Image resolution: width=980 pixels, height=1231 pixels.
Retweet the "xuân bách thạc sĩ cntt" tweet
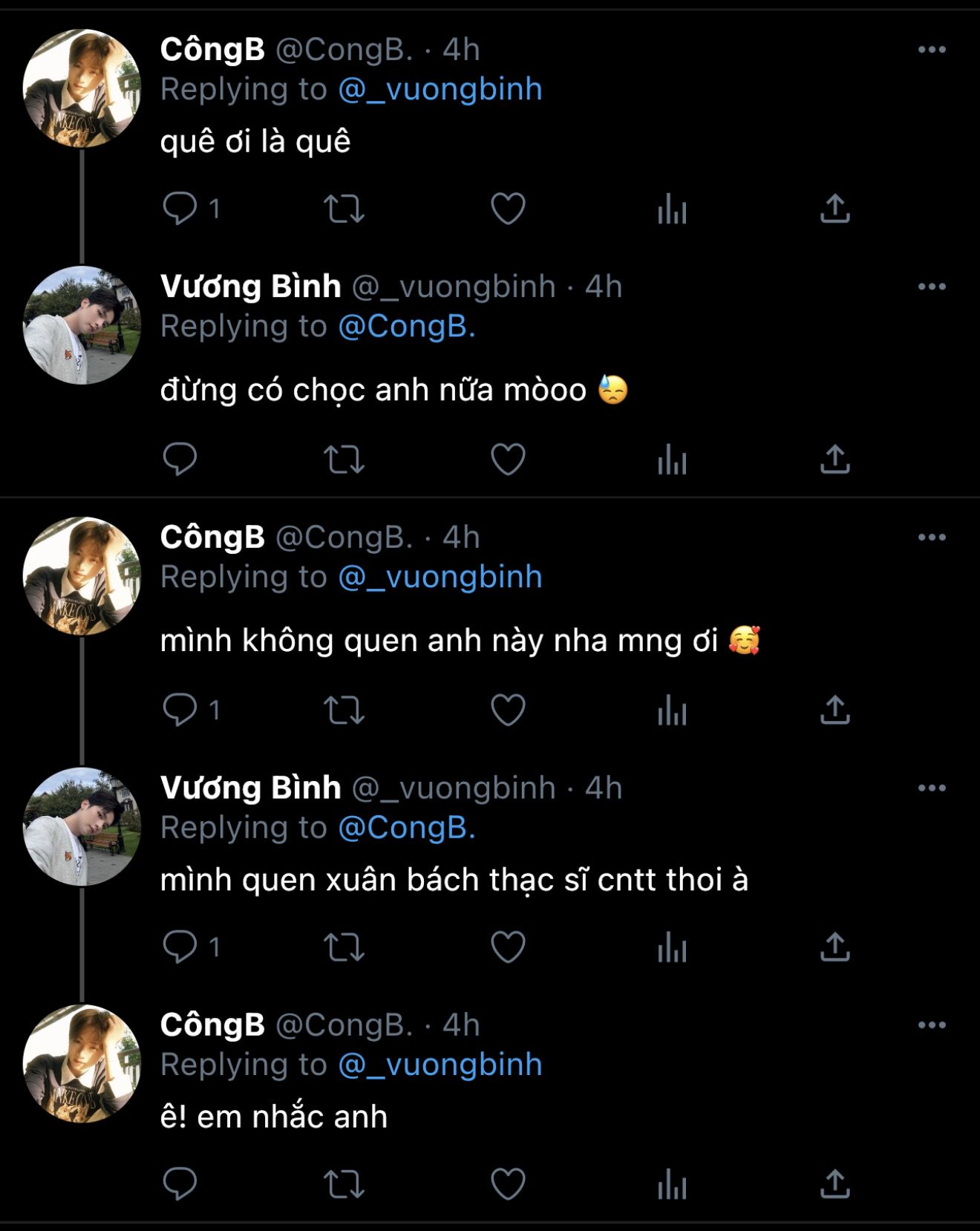click(x=344, y=947)
